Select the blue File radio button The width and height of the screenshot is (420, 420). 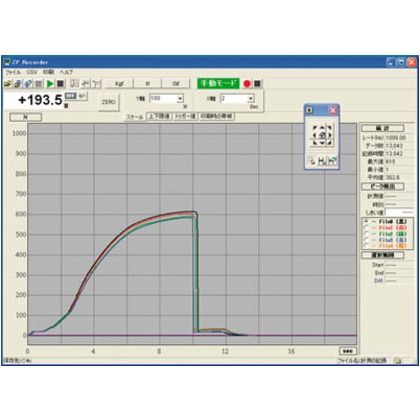tap(366, 240)
